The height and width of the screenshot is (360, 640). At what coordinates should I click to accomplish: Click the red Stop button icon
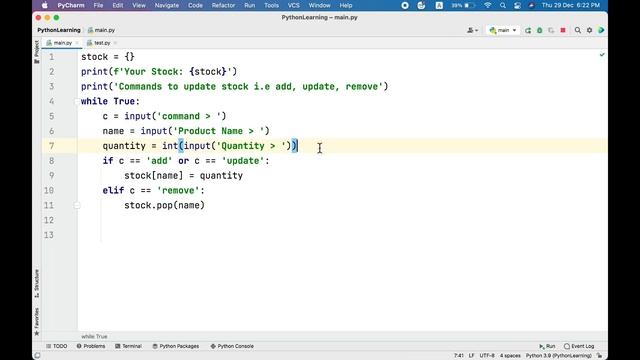tap(563, 30)
